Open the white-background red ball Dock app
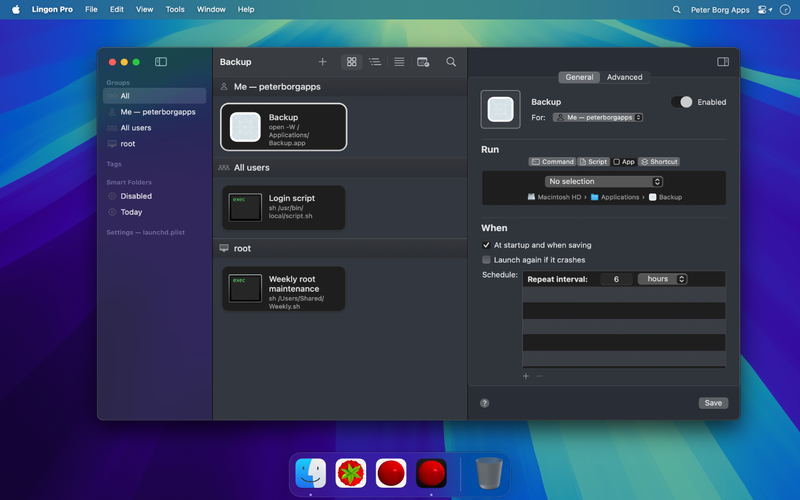Image resolution: width=800 pixels, height=500 pixels. click(391, 473)
